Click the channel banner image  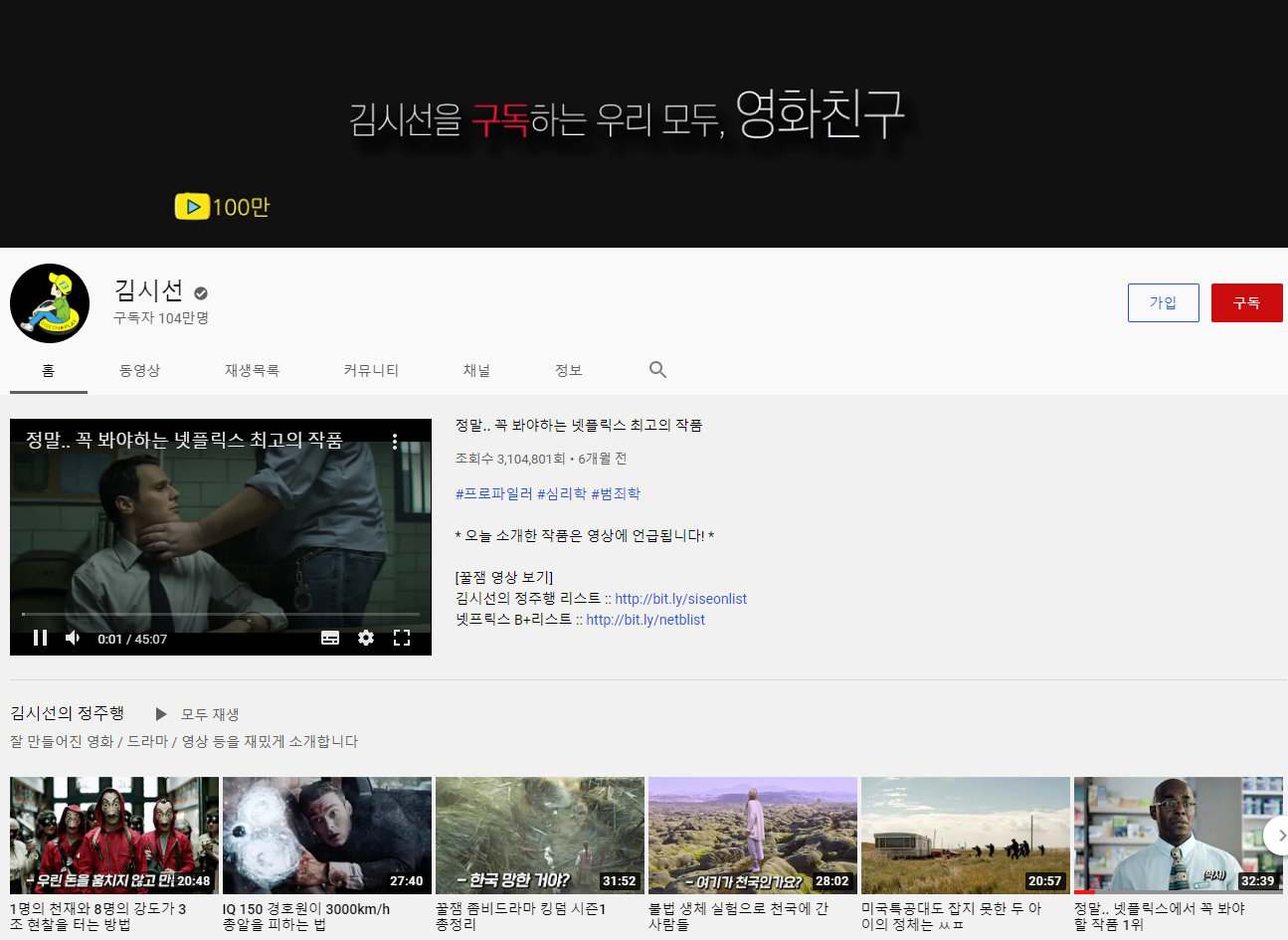coord(644,123)
